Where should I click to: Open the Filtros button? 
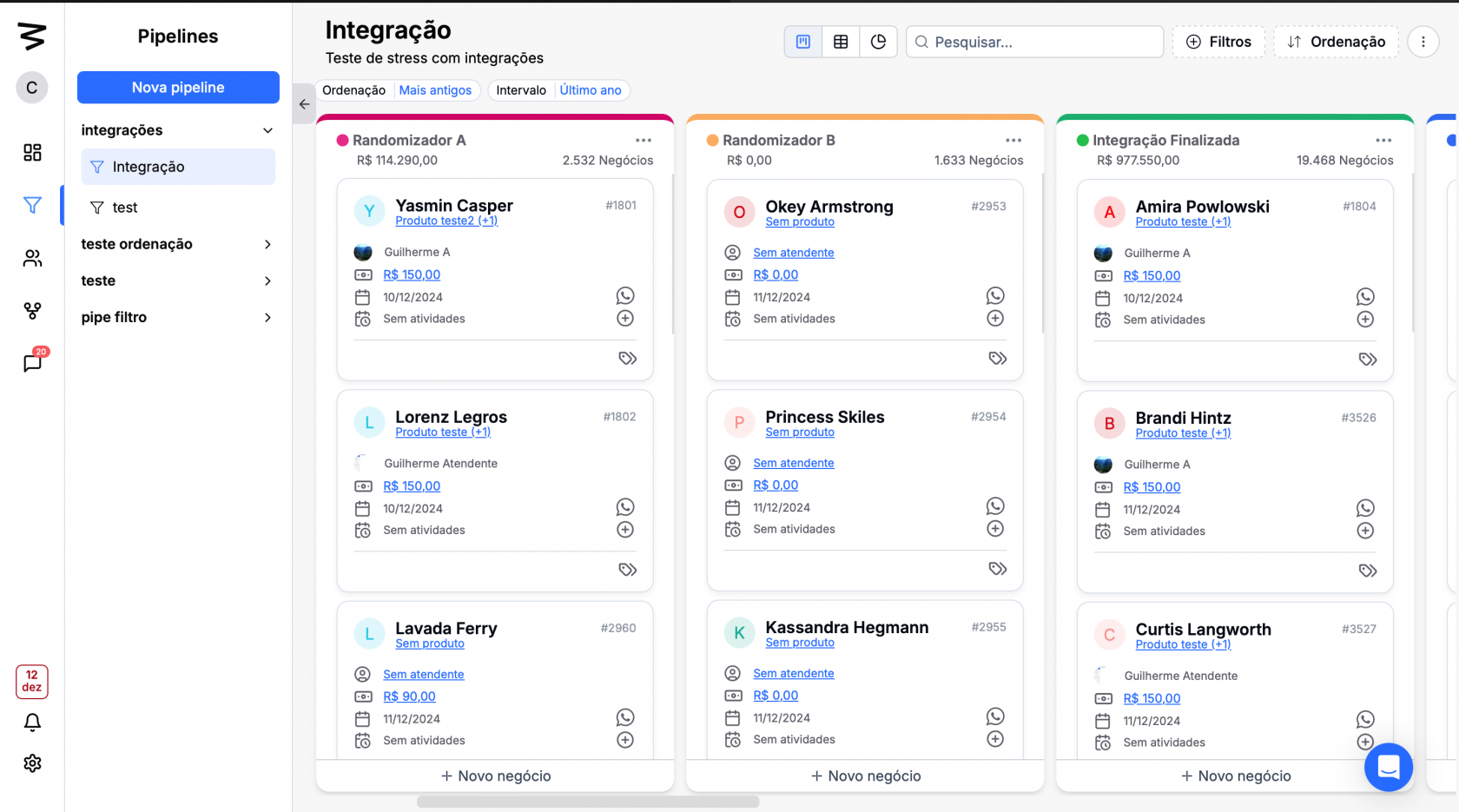coord(1218,42)
